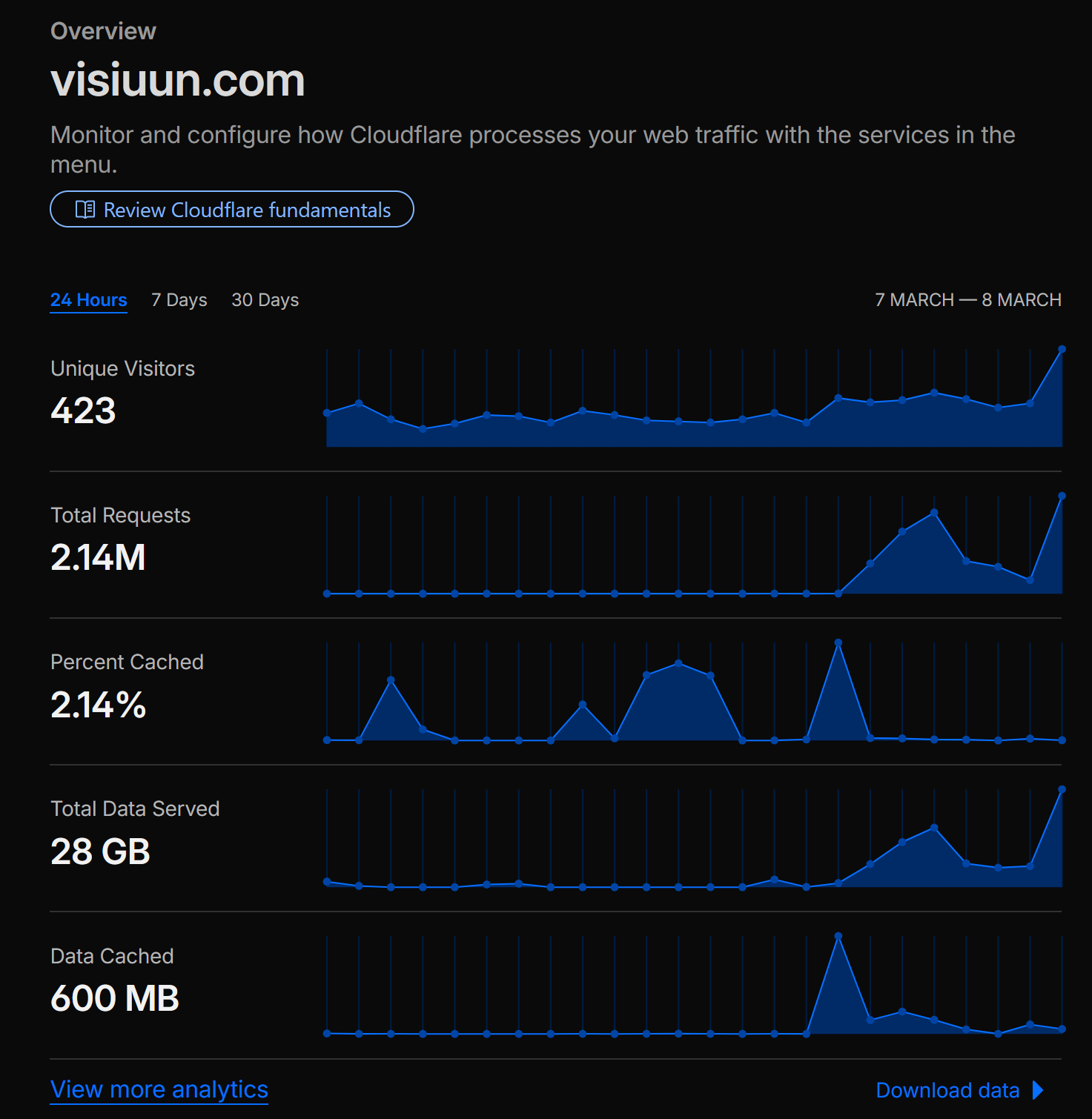Click the highest peak in Percent Cached chart
The height and width of the screenshot is (1119, 1092).
coord(838,642)
